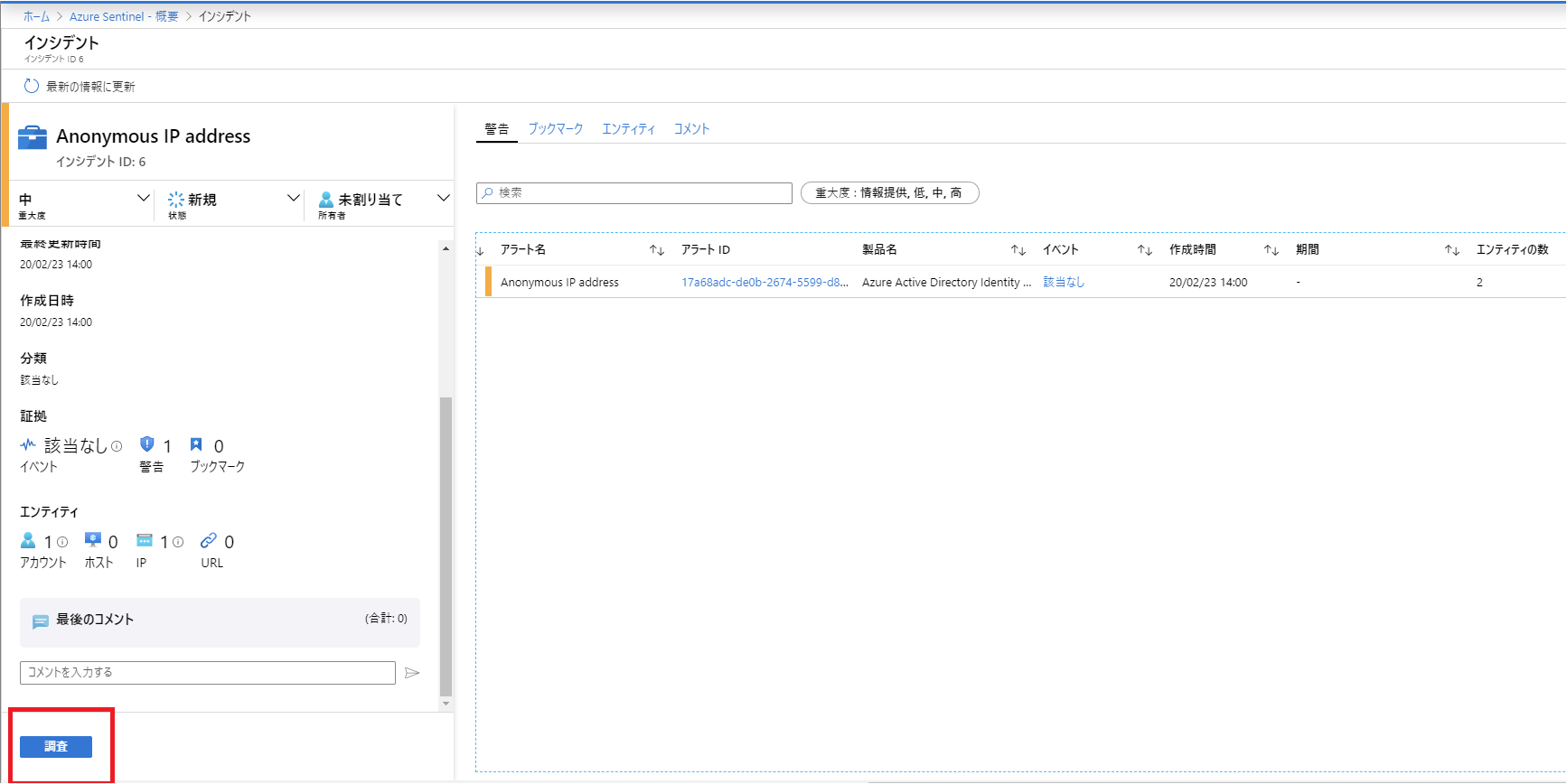Open the 重大度 severity dropdown showing 中
1567x784 pixels.
coord(83,203)
